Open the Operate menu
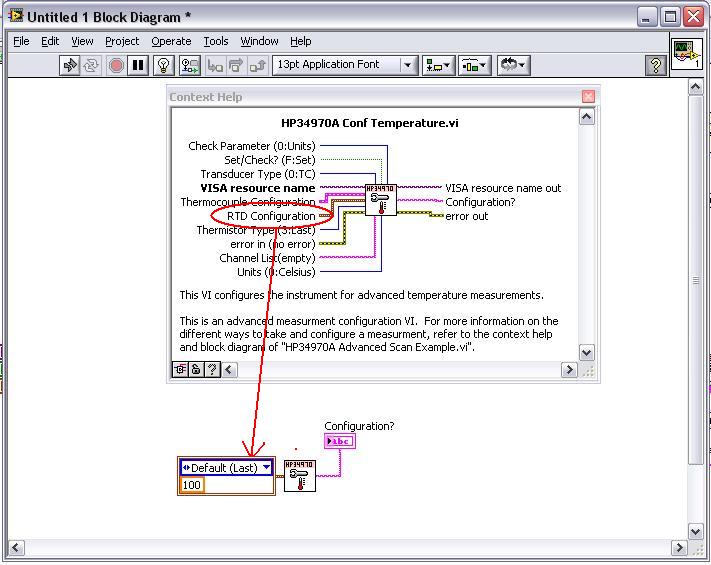The image size is (711, 565). (x=171, y=41)
